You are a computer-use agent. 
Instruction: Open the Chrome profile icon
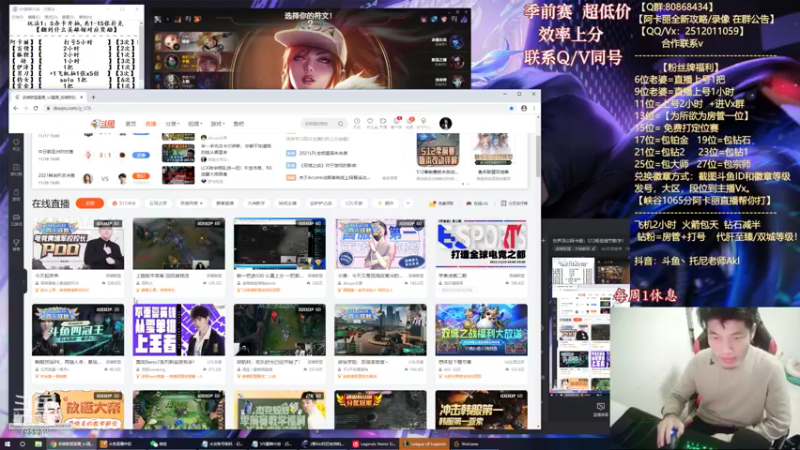click(524, 108)
